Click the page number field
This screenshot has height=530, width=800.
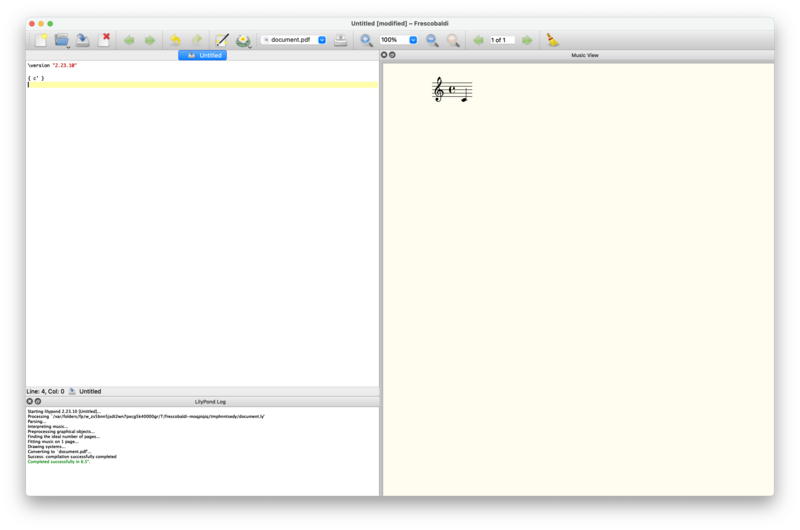(501, 40)
